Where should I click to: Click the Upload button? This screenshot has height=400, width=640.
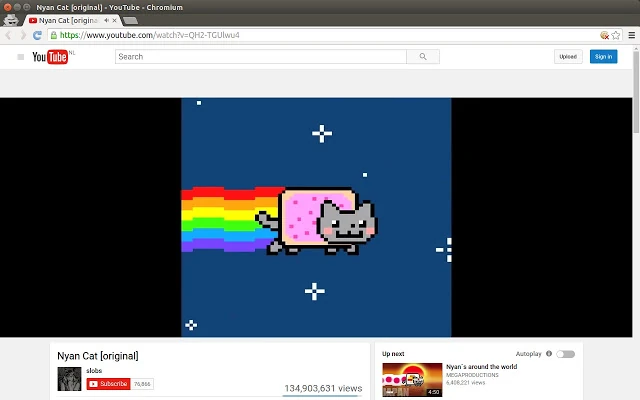[568, 57]
